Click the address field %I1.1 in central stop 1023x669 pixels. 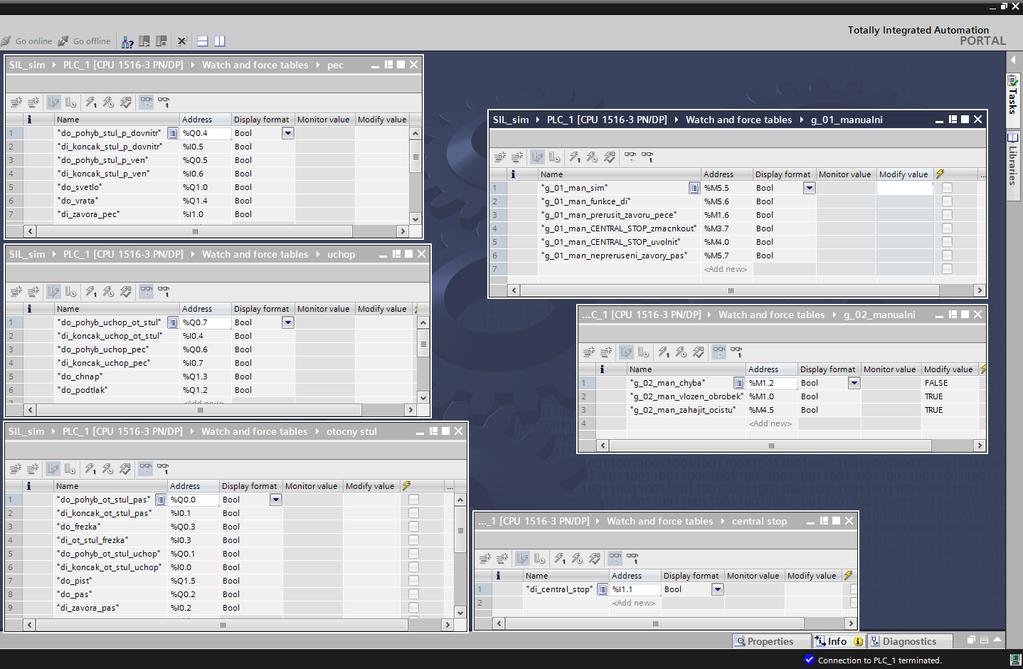(635, 589)
